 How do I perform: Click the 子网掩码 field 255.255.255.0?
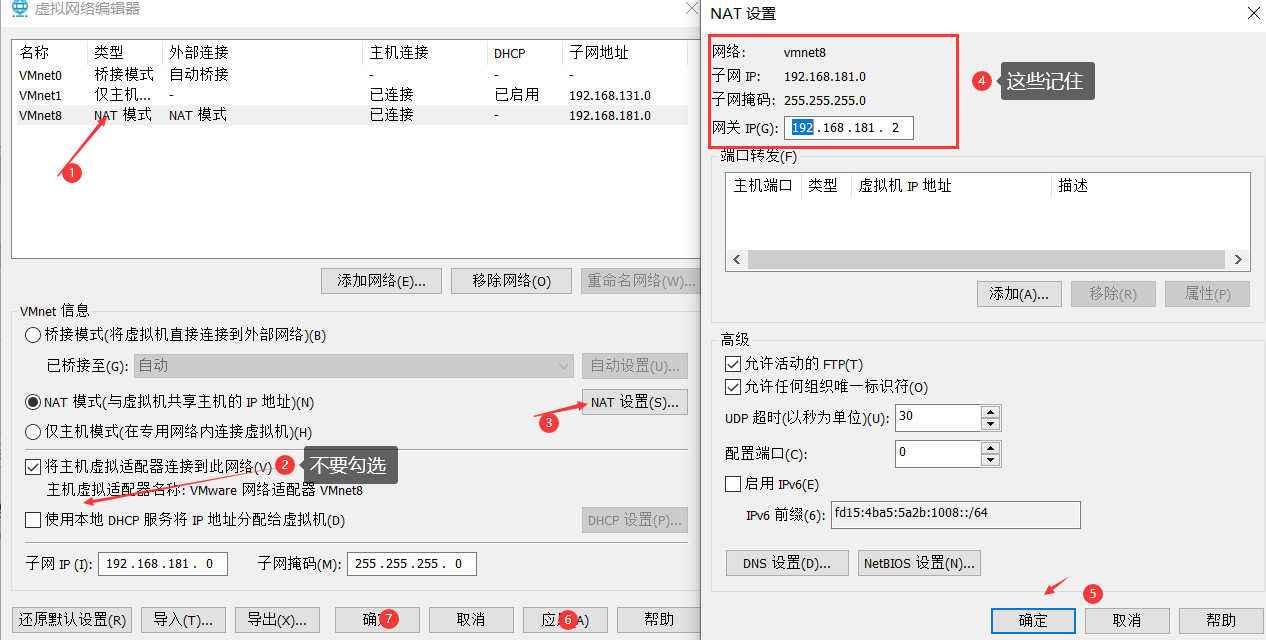[x=411, y=564]
